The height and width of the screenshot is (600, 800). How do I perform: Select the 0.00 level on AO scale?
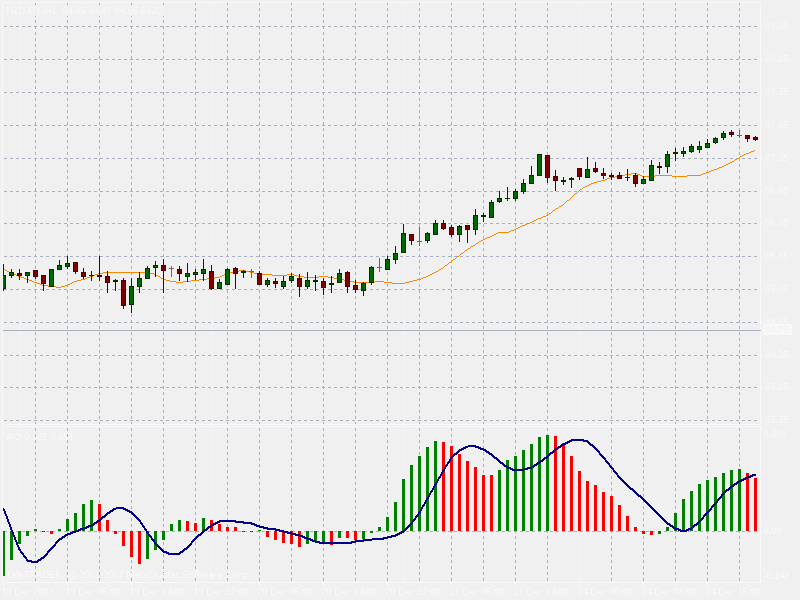(x=773, y=531)
